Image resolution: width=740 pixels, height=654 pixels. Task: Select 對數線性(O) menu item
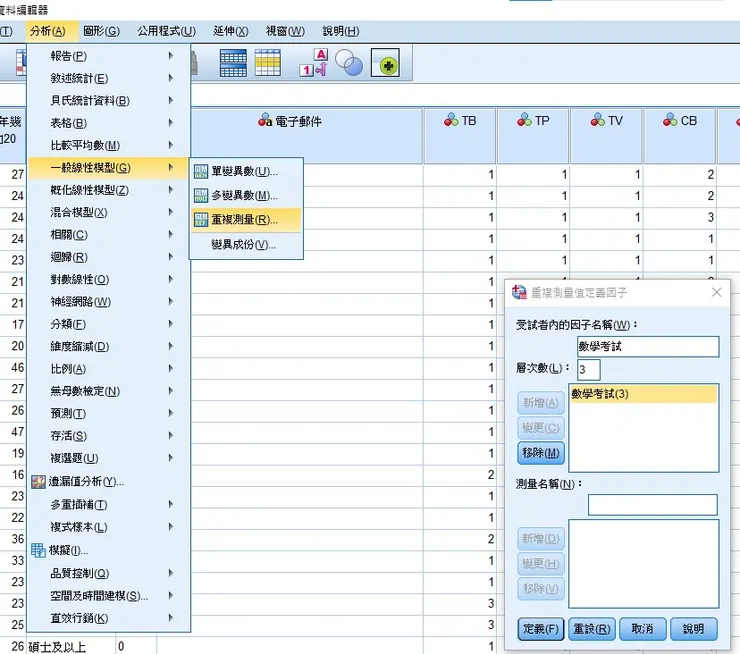(109, 280)
